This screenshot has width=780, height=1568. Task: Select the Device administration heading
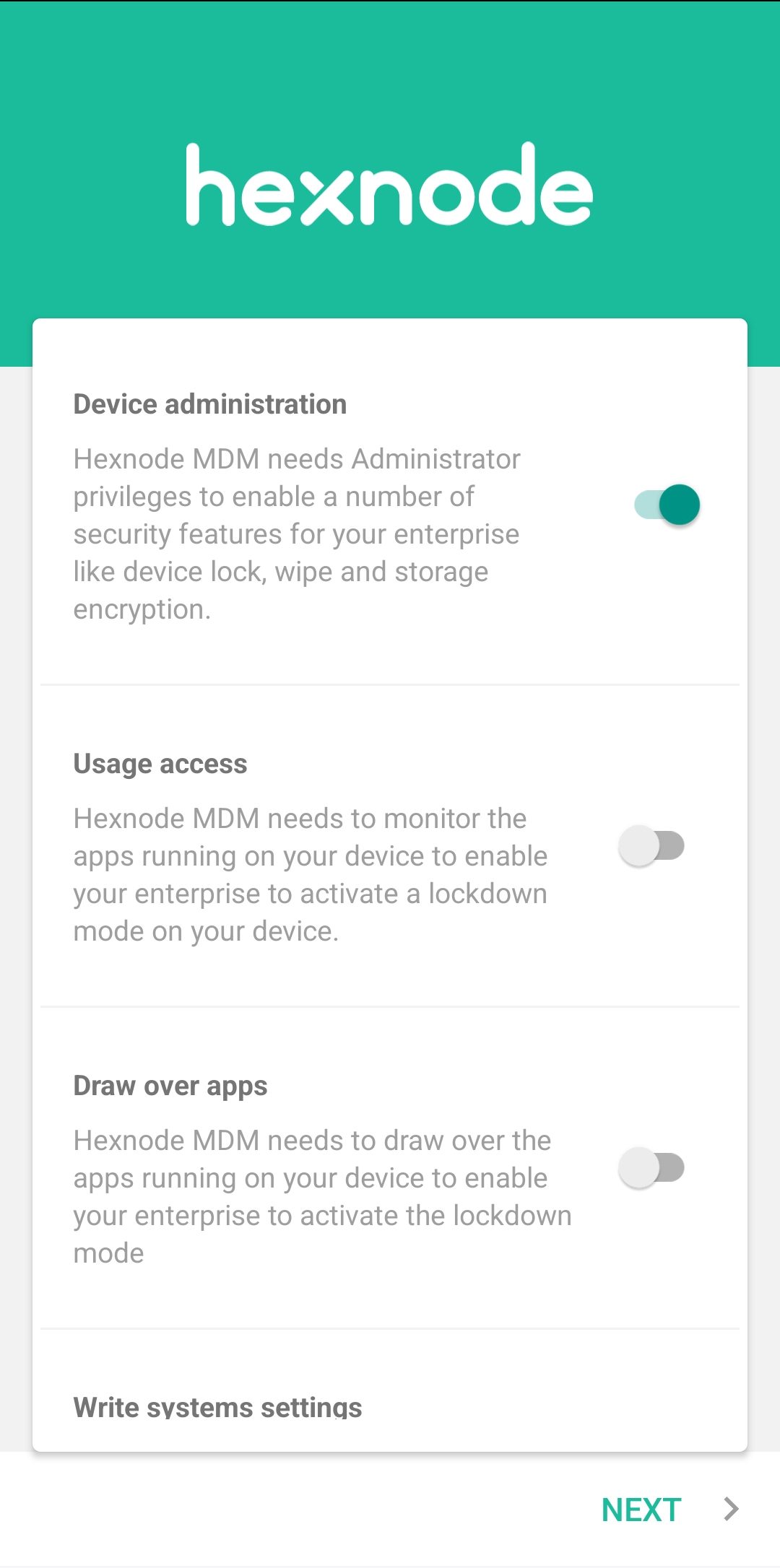pyautogui.click(x=210, y=404)
